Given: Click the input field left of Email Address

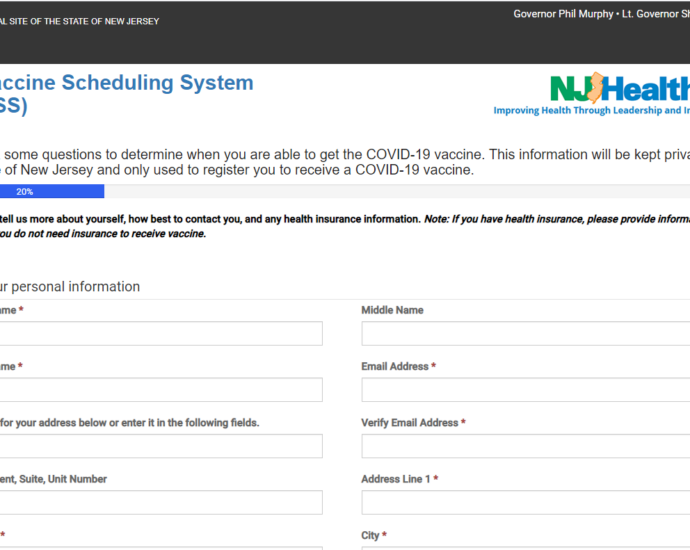Looking at the screenshot, I should [x=160, y=390].
